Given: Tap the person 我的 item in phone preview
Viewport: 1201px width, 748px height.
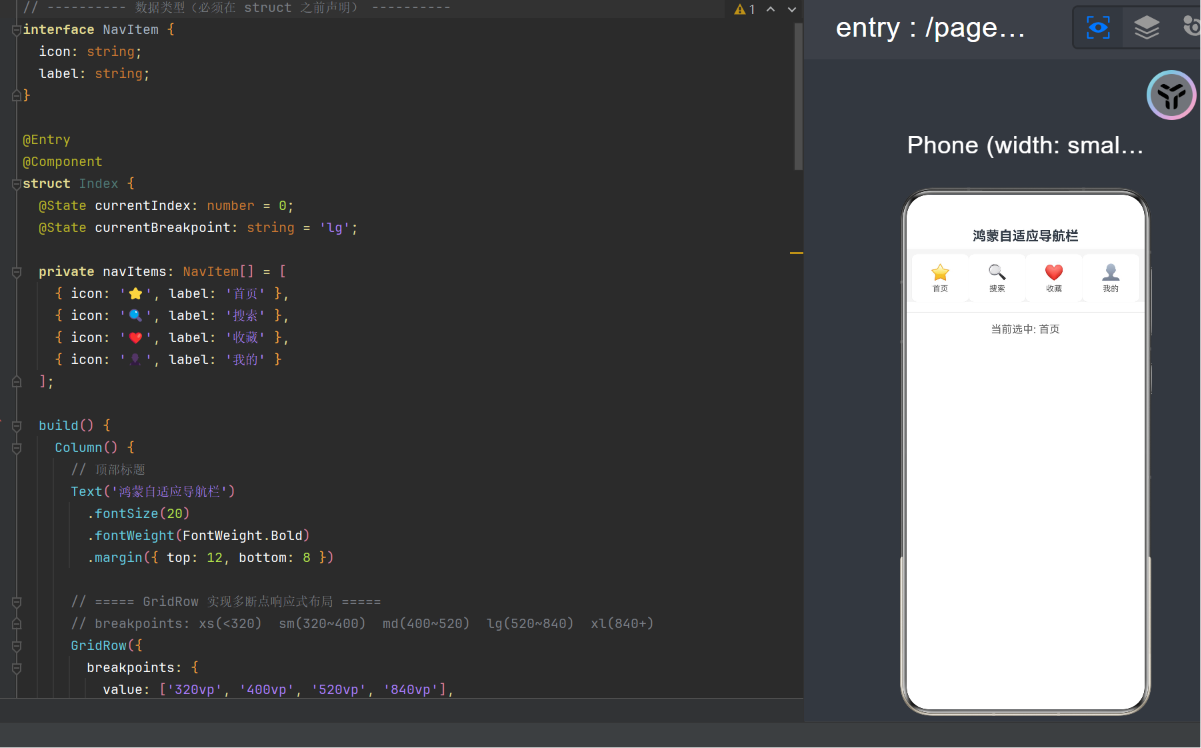Looking at the screenshot, I should pos(1111,278).
